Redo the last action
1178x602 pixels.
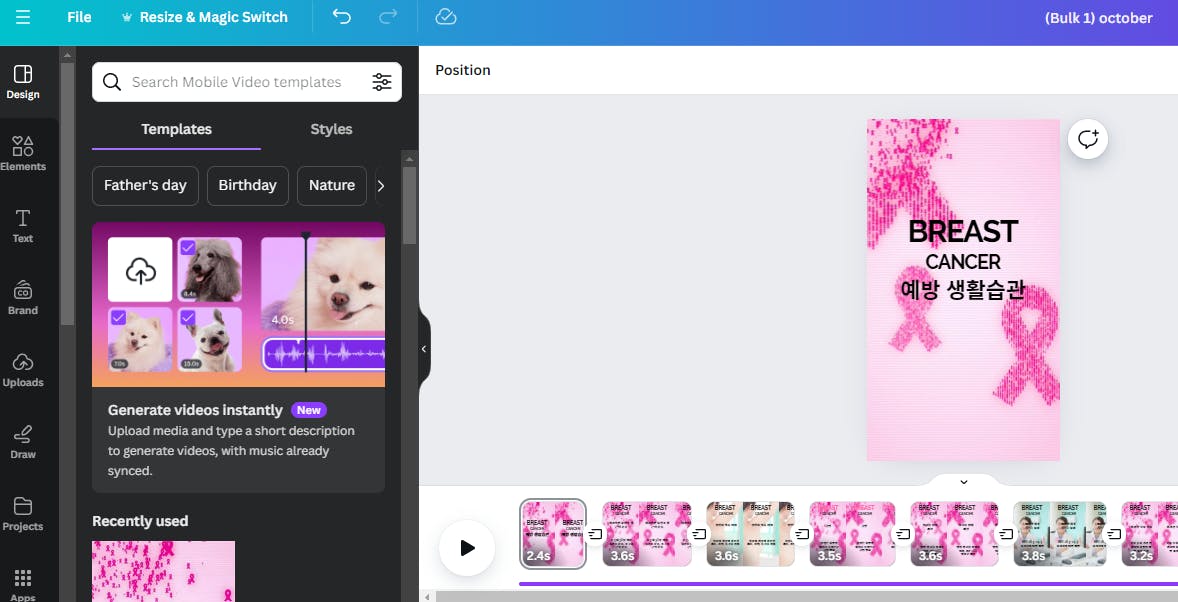[388, 17]
